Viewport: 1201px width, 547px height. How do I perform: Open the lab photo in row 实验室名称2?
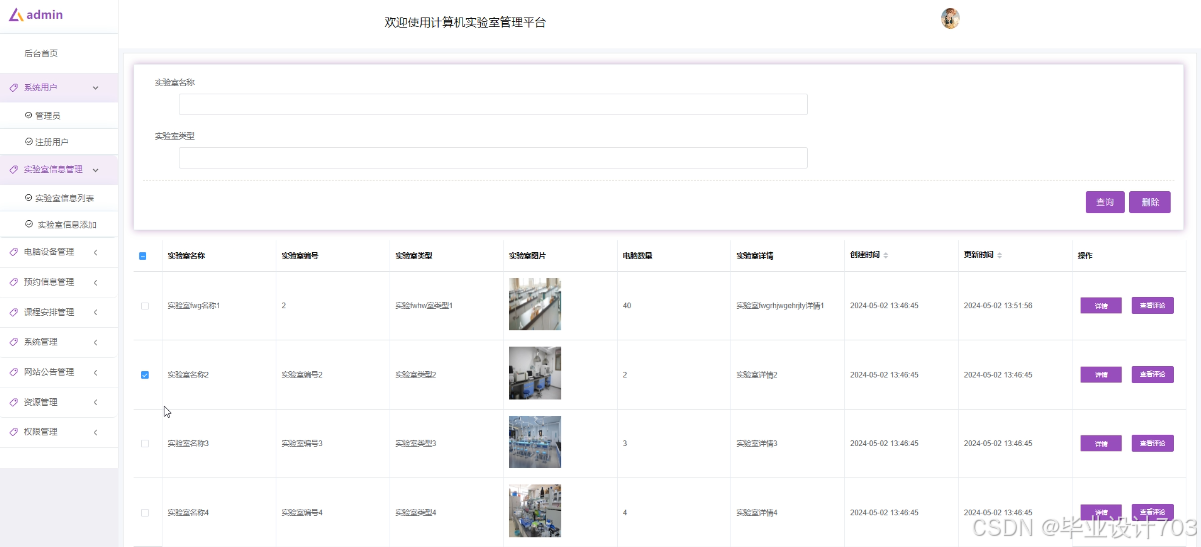tap(535, 373)
